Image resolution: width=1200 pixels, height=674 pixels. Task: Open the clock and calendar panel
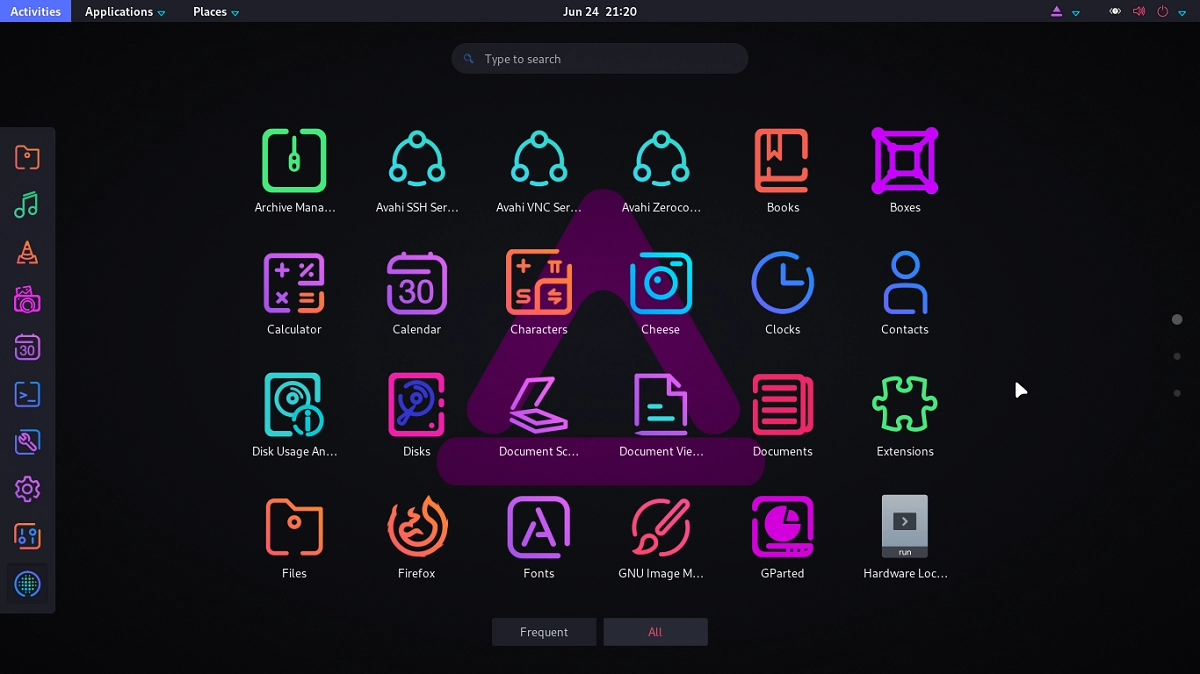pyautogui.click(x=600, y=12)
